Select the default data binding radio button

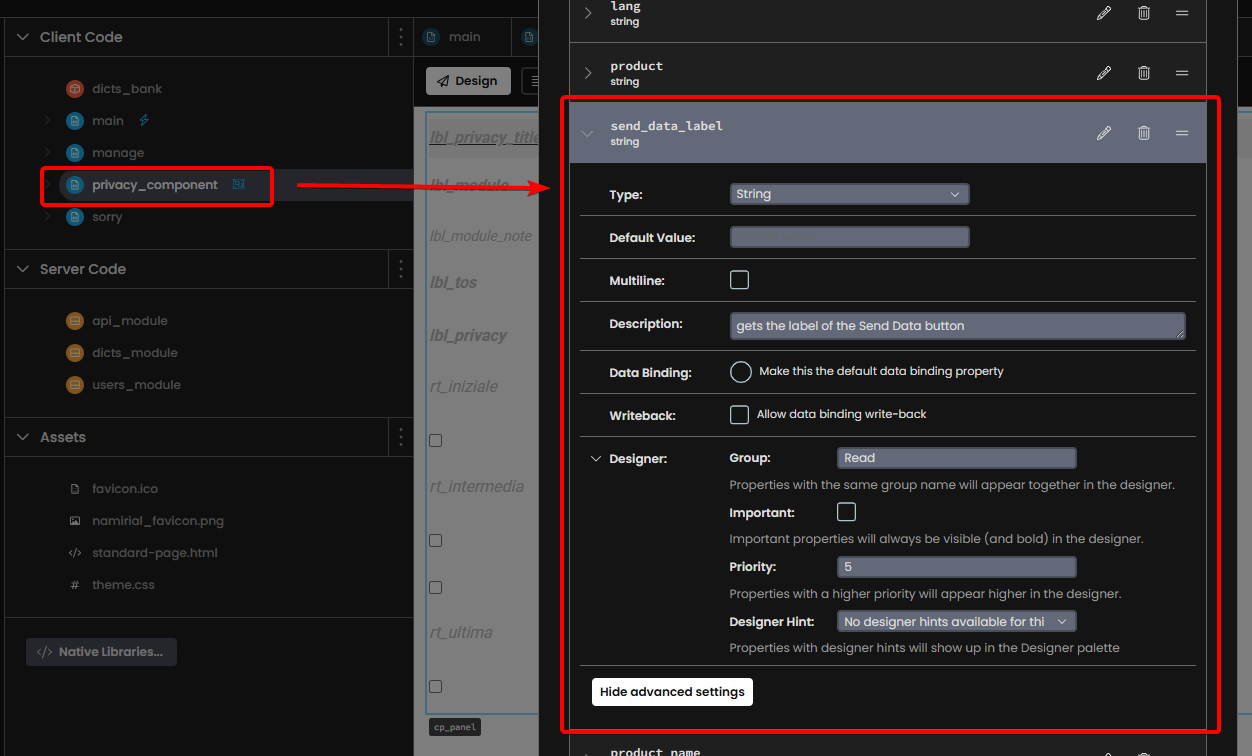pyautogui.click(x=740, y=372)
